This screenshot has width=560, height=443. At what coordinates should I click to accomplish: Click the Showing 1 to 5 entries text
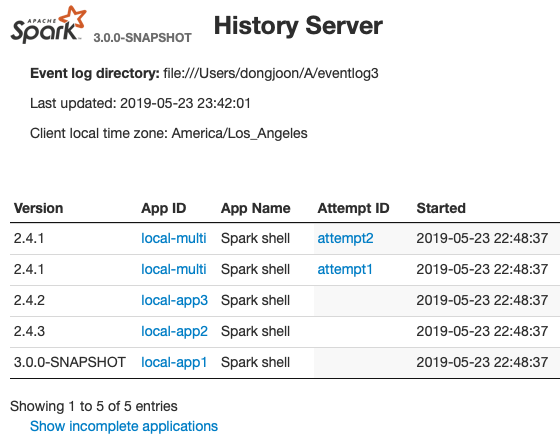[94, 407]
